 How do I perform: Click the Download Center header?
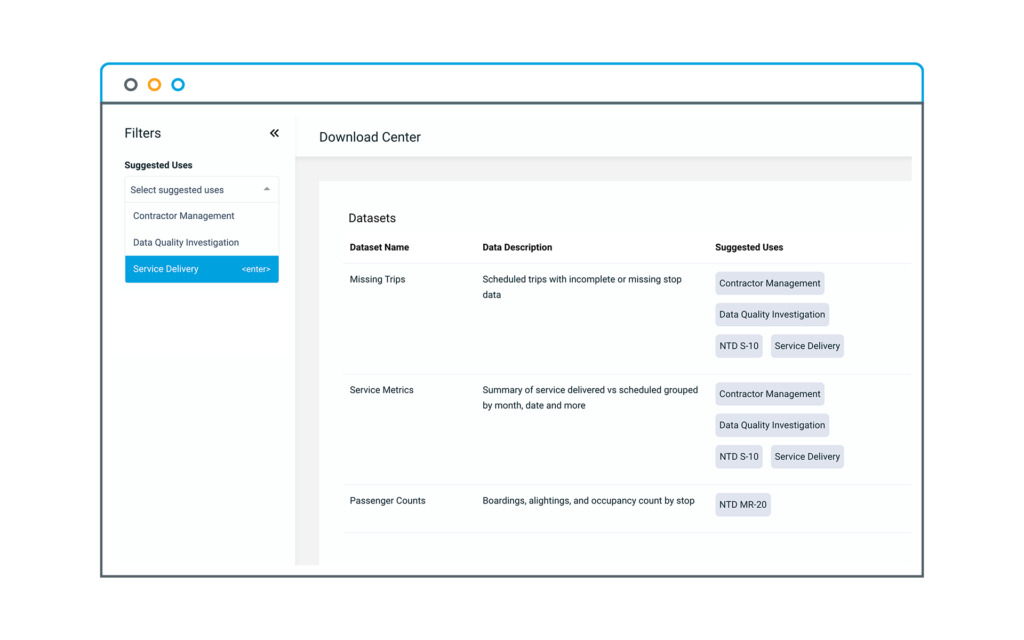tap(370, 137)
